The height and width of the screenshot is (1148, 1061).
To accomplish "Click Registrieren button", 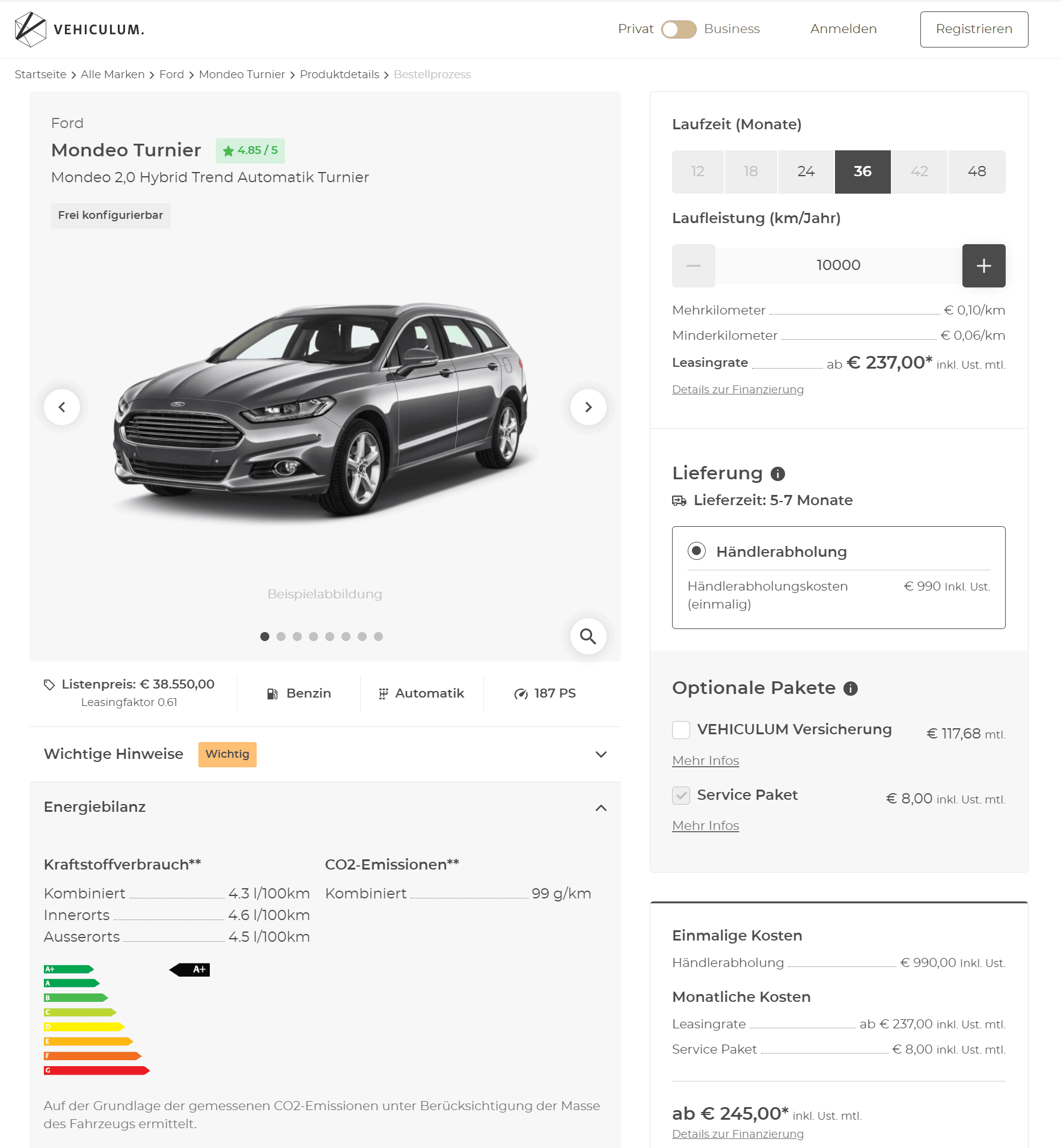I will point(974,29).
